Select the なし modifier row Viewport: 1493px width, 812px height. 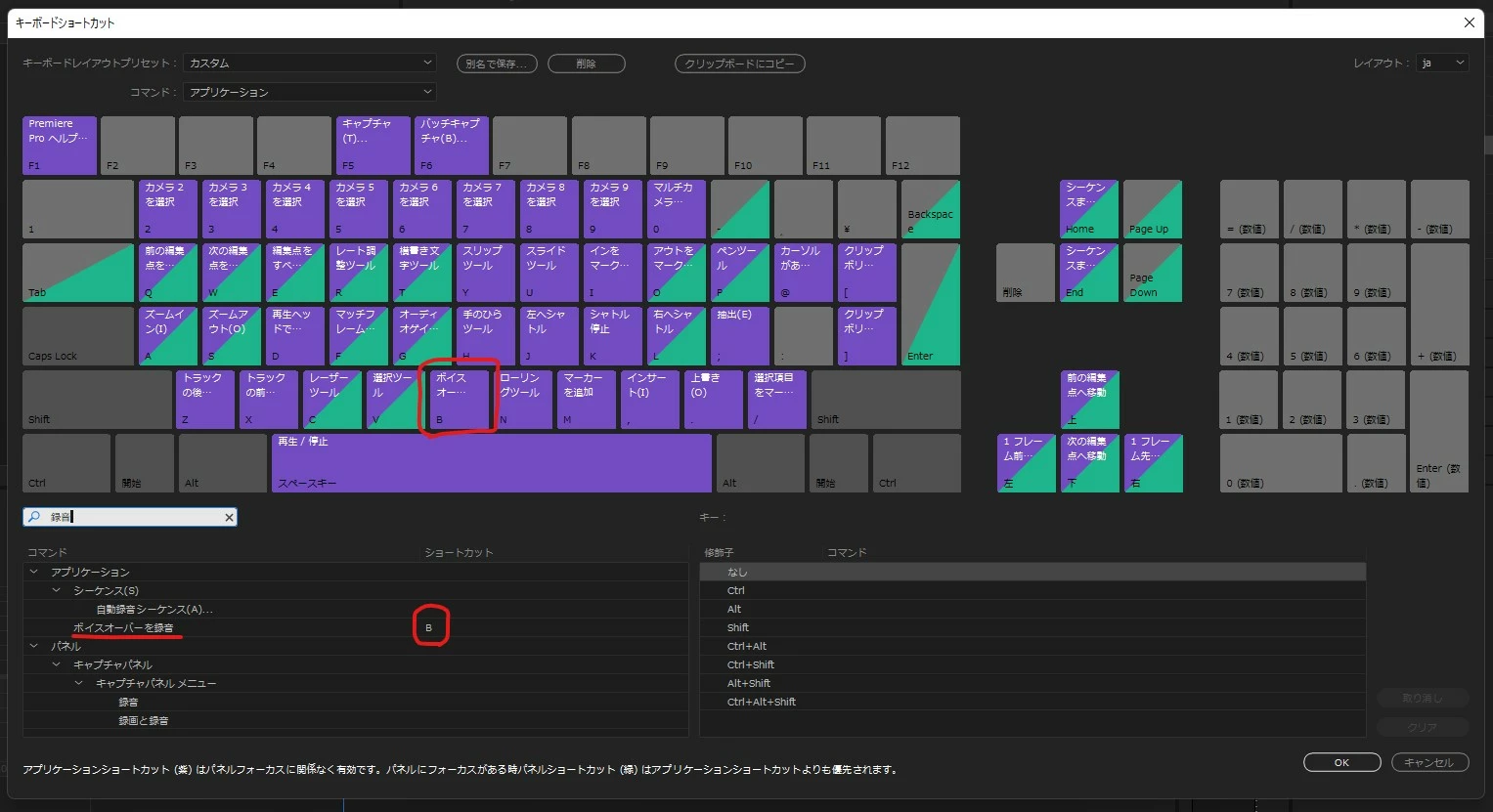point(1032,572)
